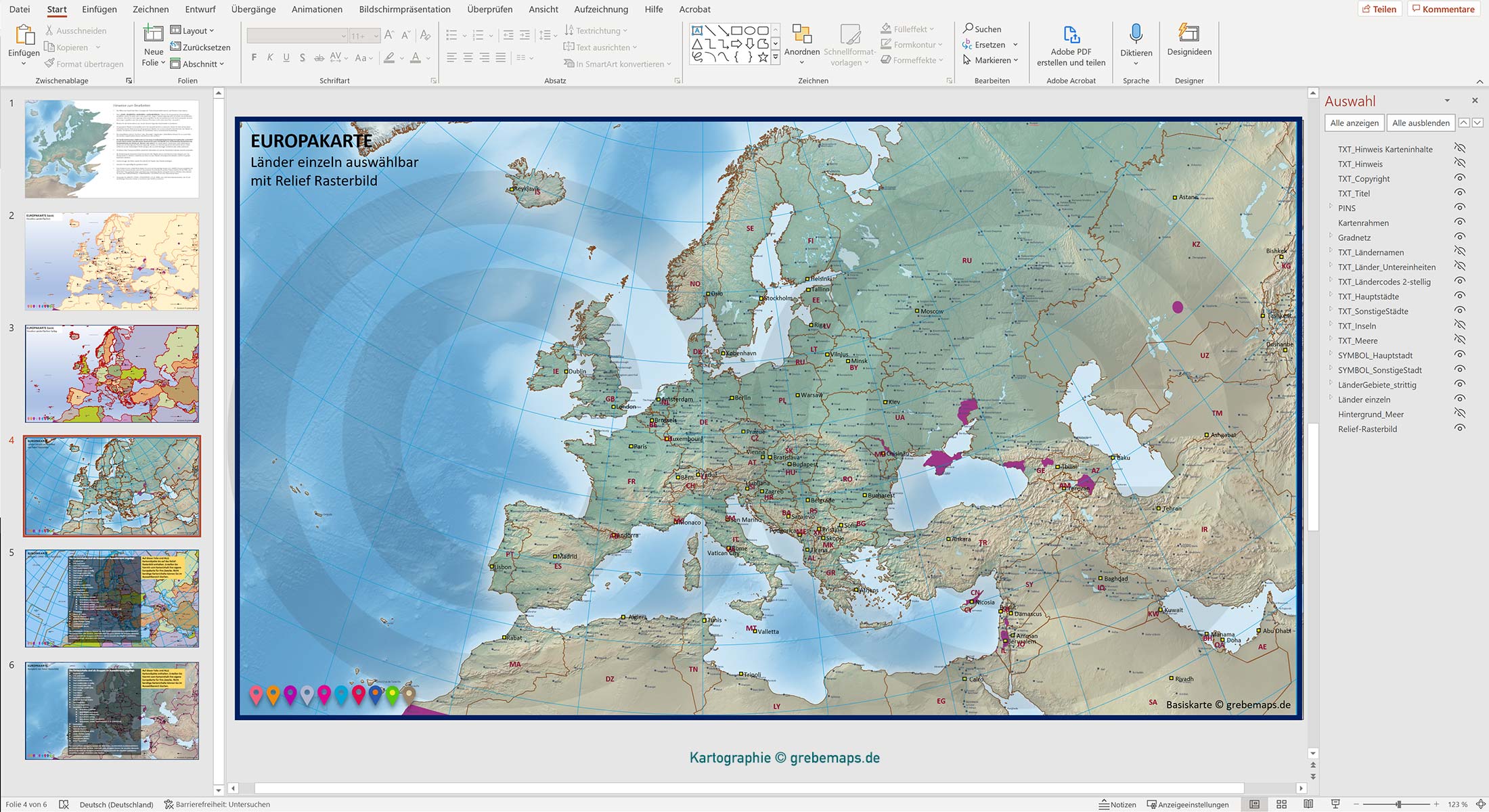
Task: Expand the Formkontur dropdown
Action: click(939, 44)
